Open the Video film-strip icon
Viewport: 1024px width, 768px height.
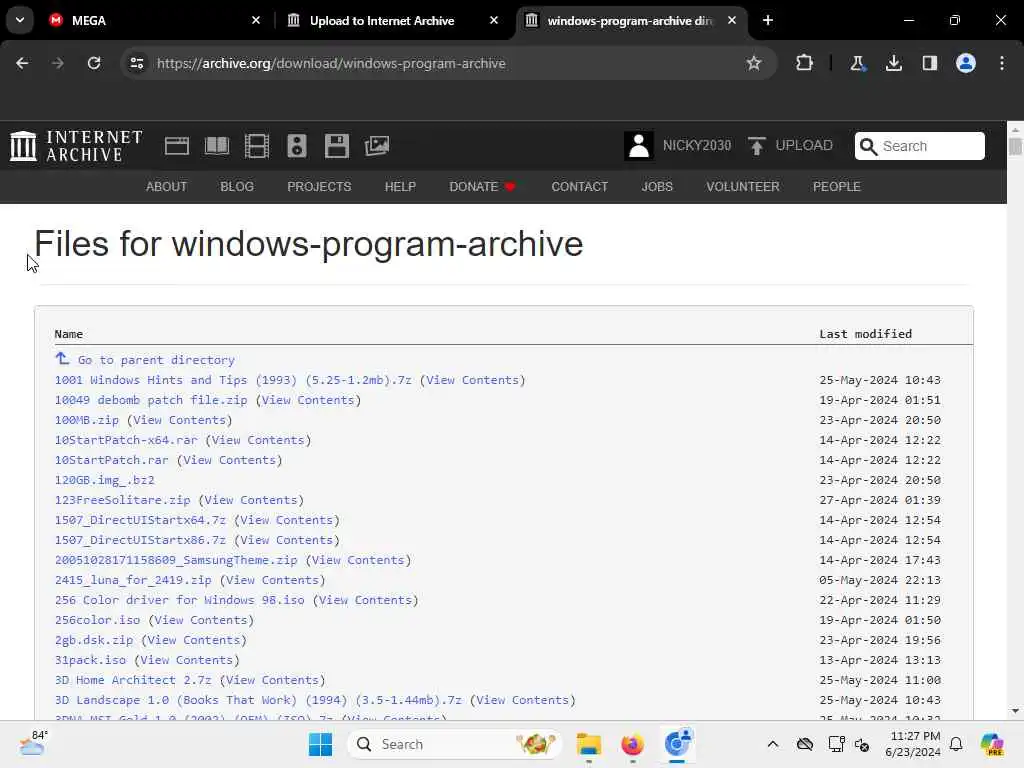coord(257,146)
